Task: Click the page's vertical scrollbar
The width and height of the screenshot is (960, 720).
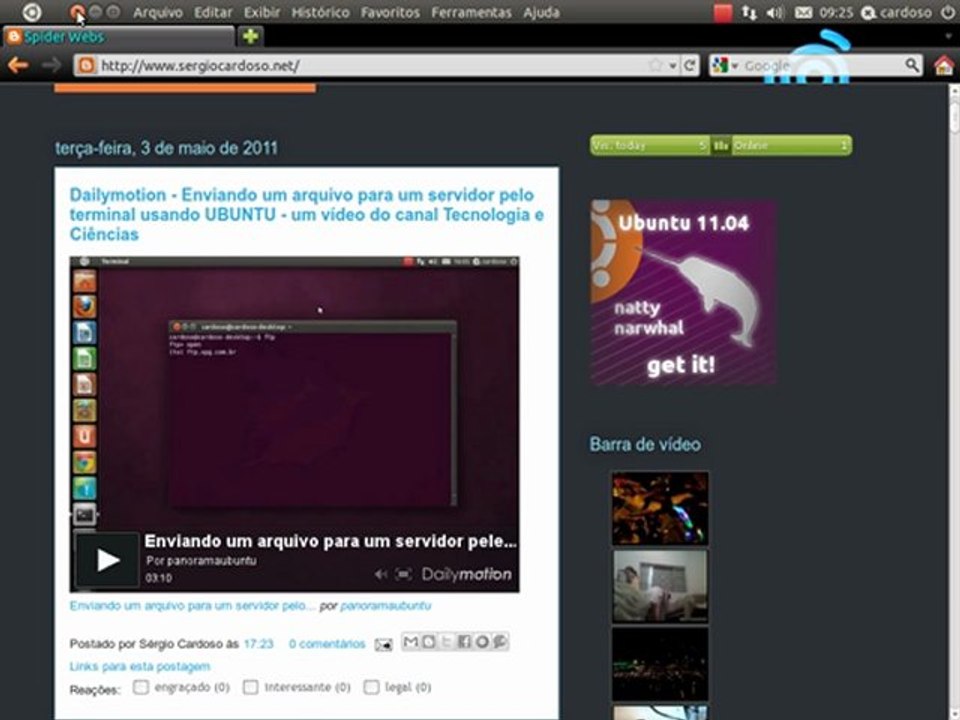Action: click(x=954, y=402)
